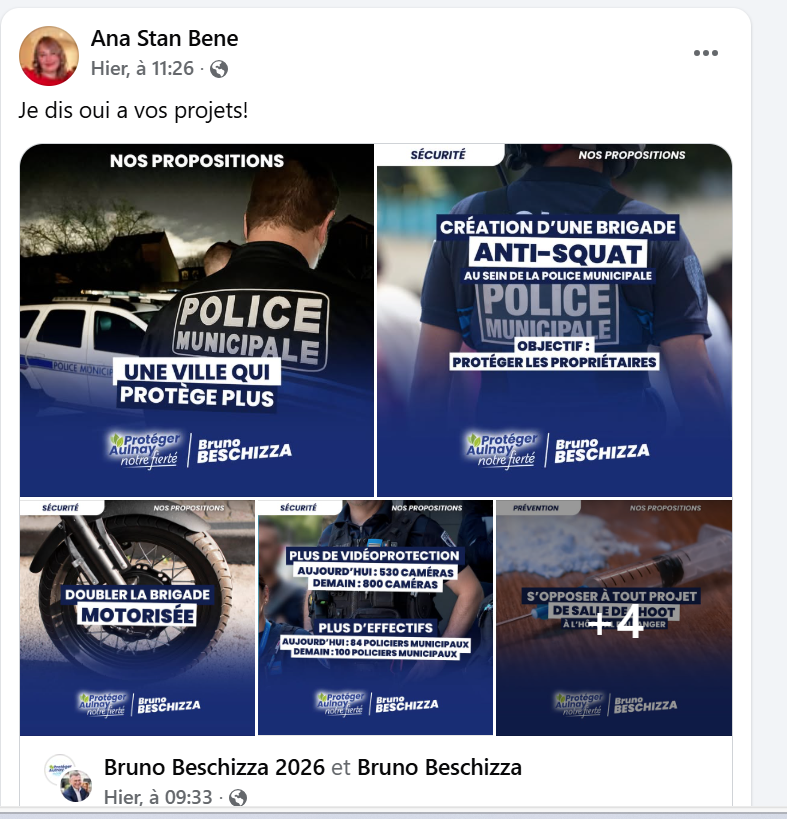Show the +4 additional photos

(x=614, y=617)
